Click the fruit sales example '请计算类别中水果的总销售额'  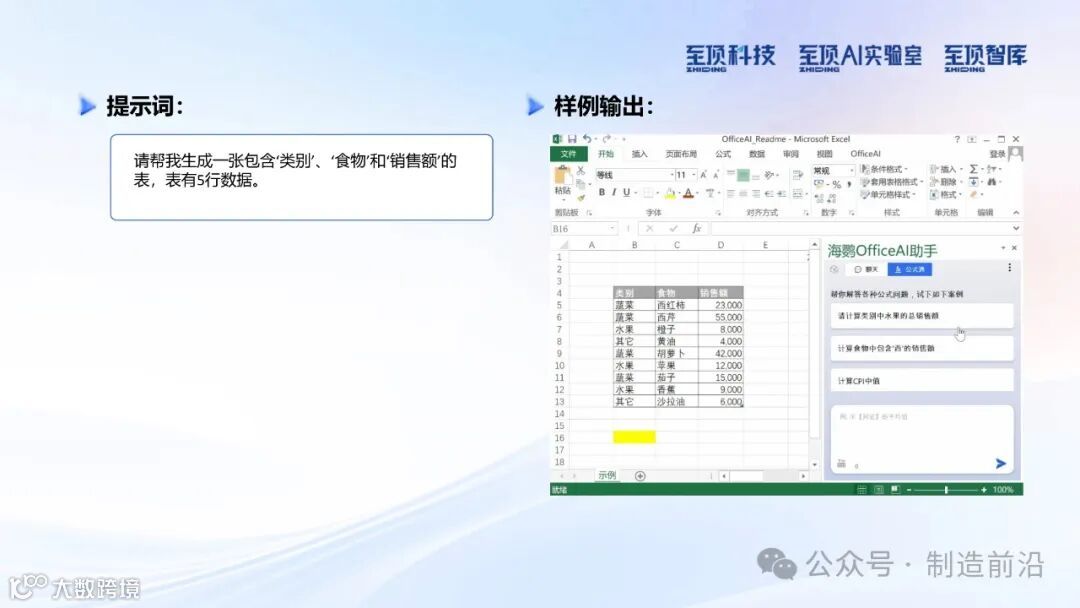(922, 316)
